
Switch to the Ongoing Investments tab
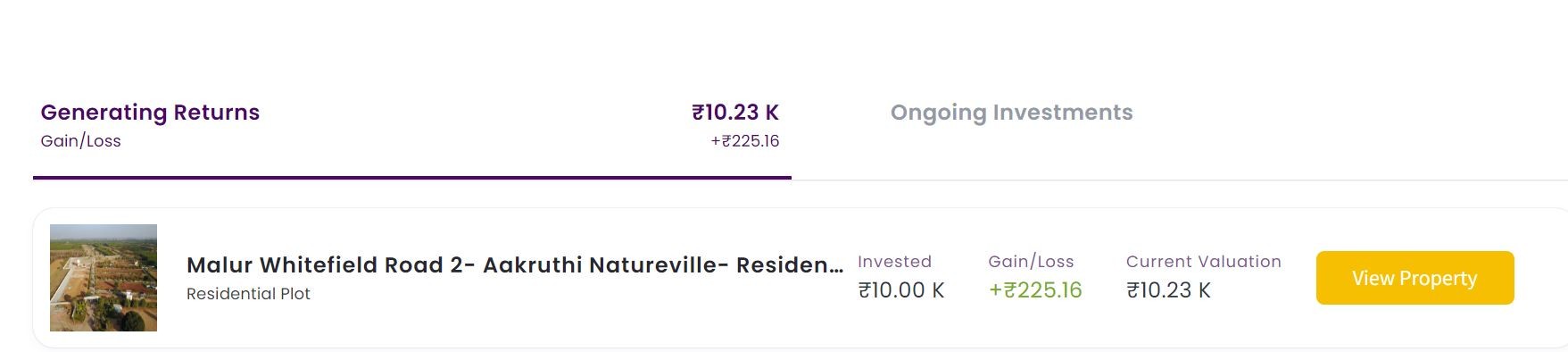[x=1011, y=113]
